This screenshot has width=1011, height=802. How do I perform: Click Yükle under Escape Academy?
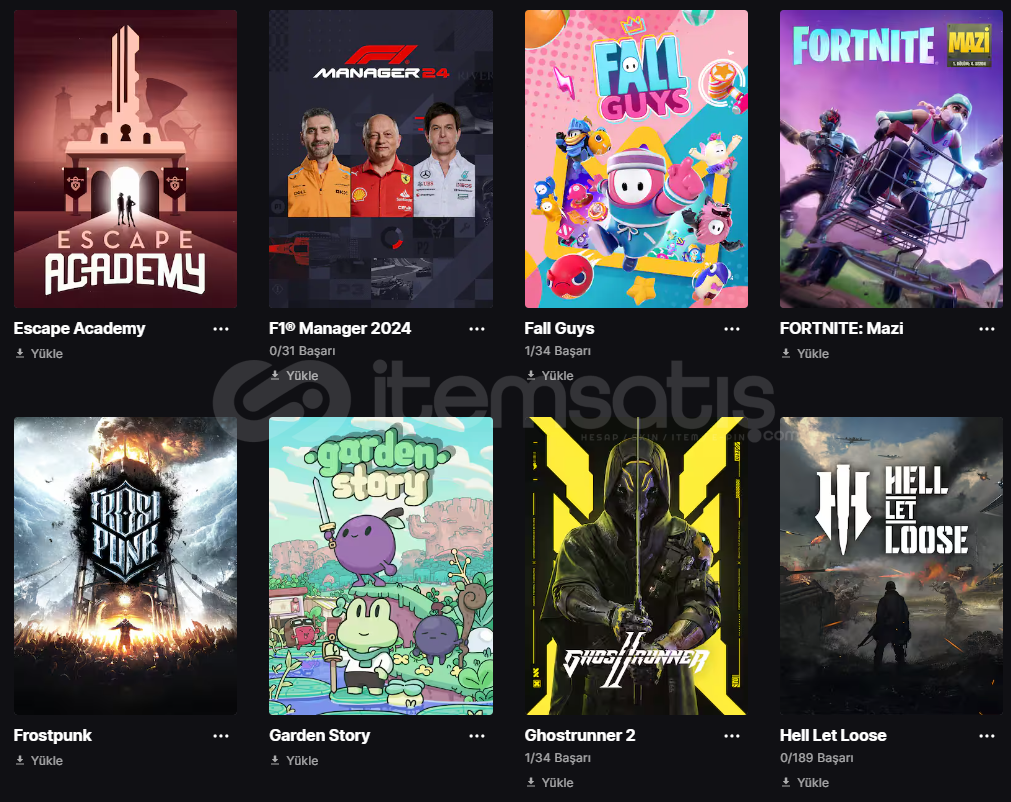39,353
